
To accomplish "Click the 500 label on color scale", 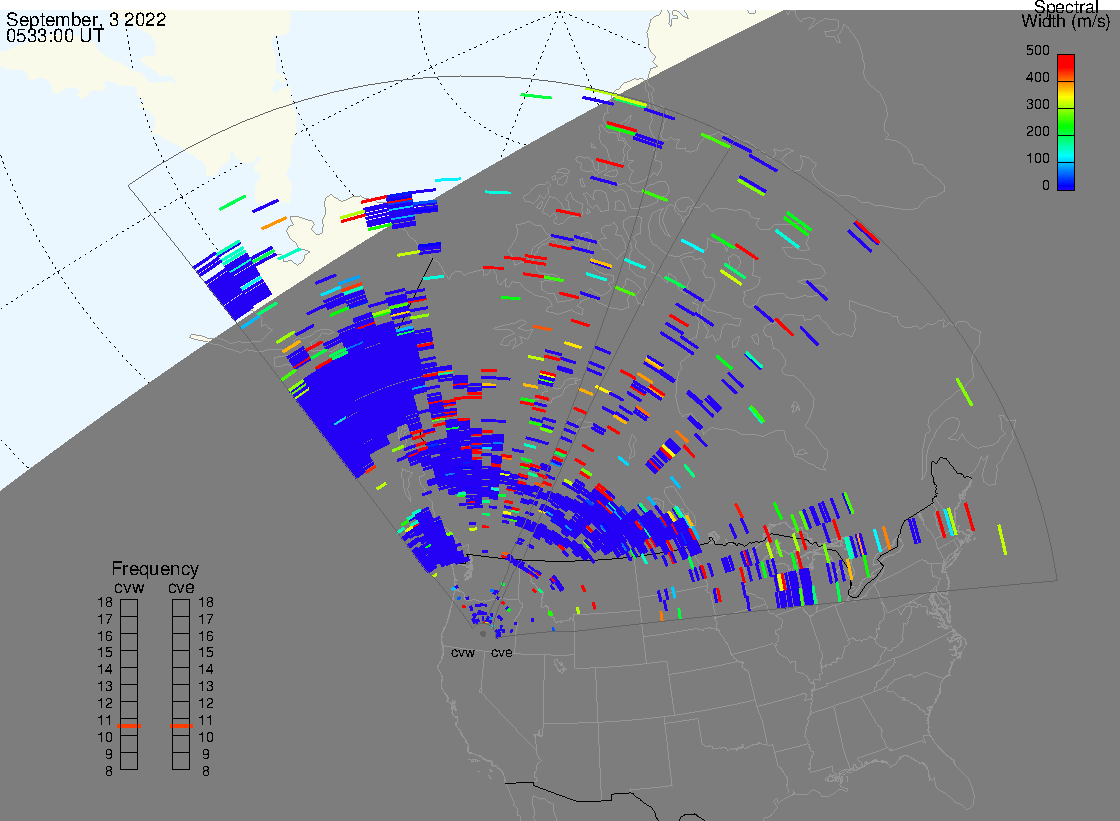I will [1038, 50].
